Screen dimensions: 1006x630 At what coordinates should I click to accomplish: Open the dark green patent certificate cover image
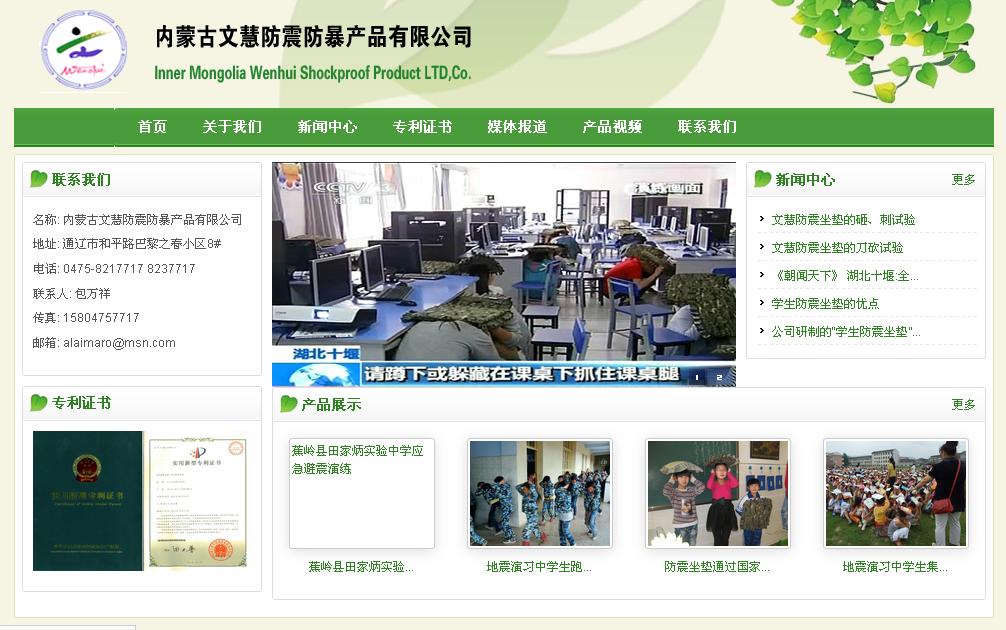tap(88, 500)
